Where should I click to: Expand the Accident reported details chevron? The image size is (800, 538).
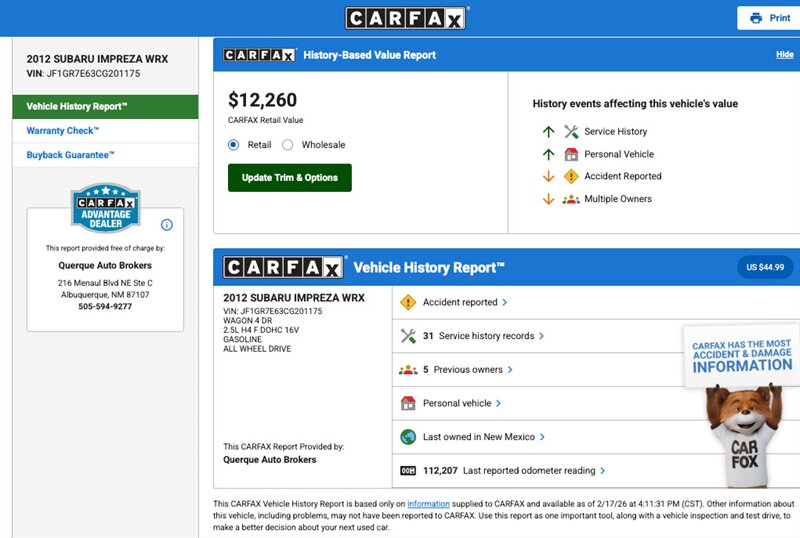point(505,302)
